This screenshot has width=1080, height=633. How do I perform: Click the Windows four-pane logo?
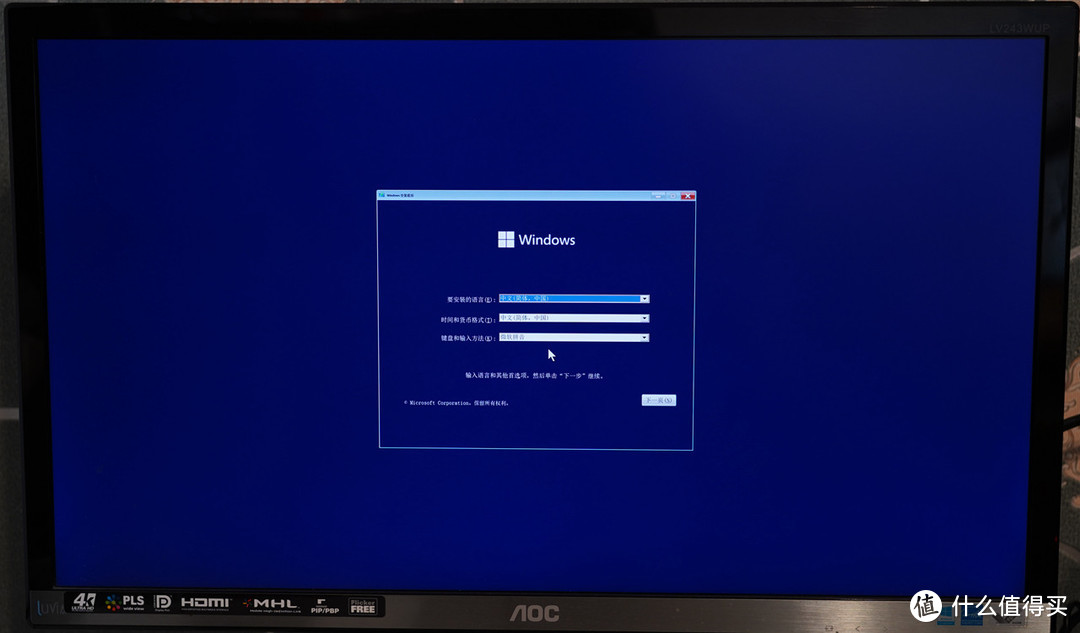coord(506,239)
